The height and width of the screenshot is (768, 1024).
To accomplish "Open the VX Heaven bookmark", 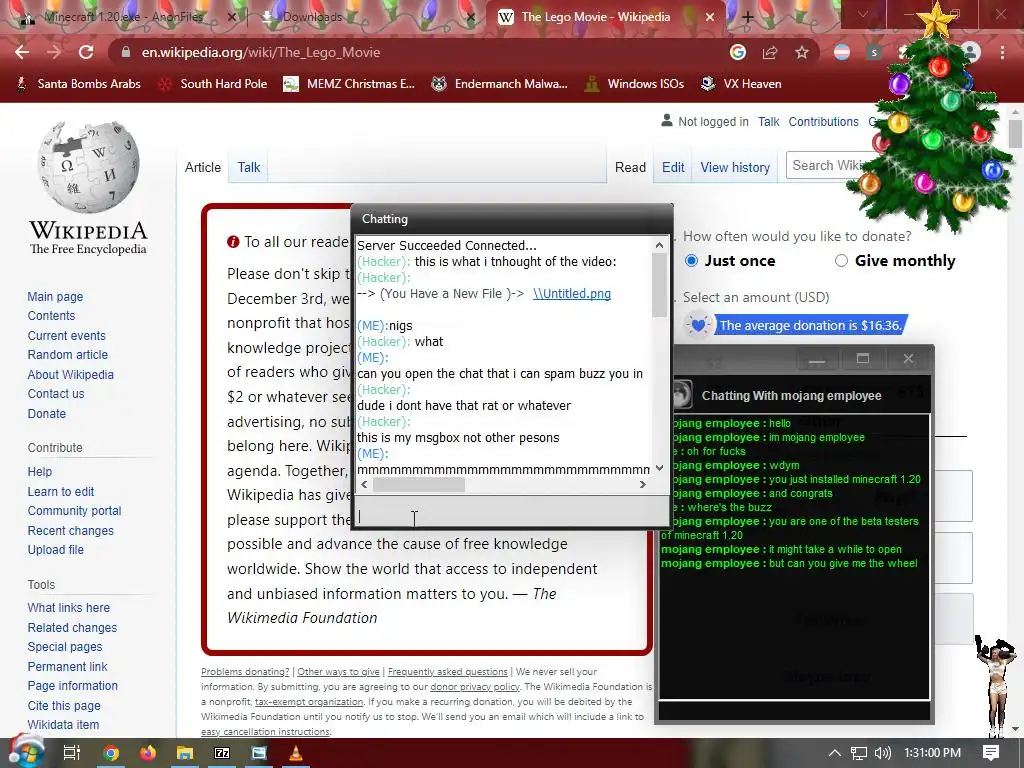I will 741,84.
